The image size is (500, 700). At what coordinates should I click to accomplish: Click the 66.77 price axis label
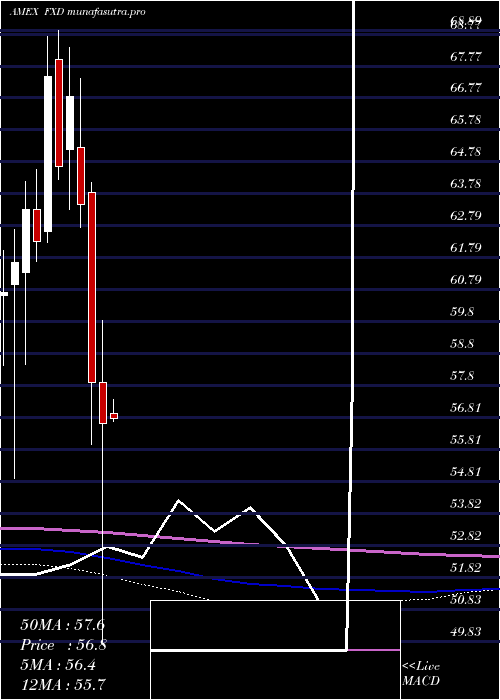[x=466, y=88]
